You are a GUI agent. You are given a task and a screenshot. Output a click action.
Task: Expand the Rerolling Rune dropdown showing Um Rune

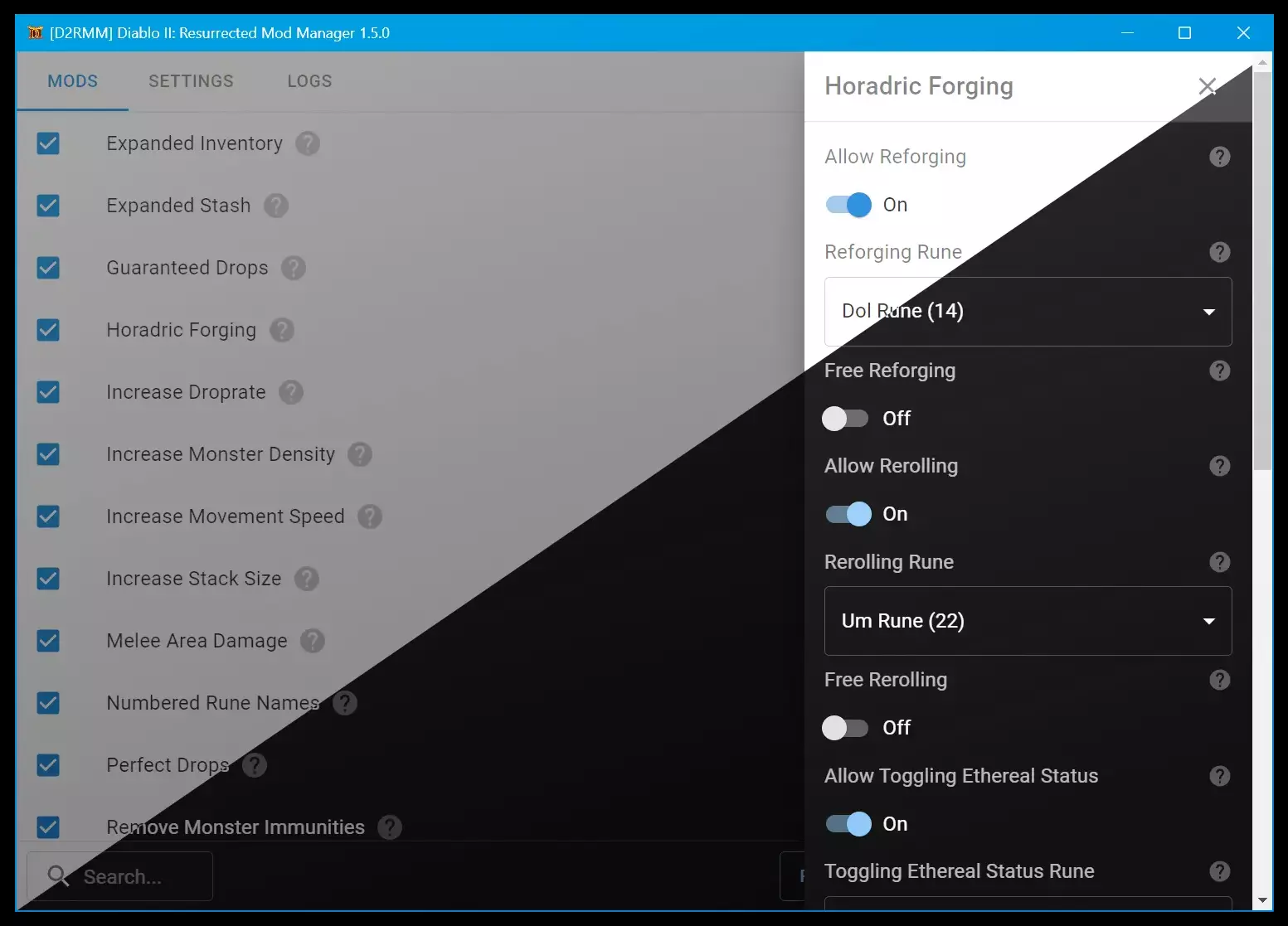coord(1028,621)
